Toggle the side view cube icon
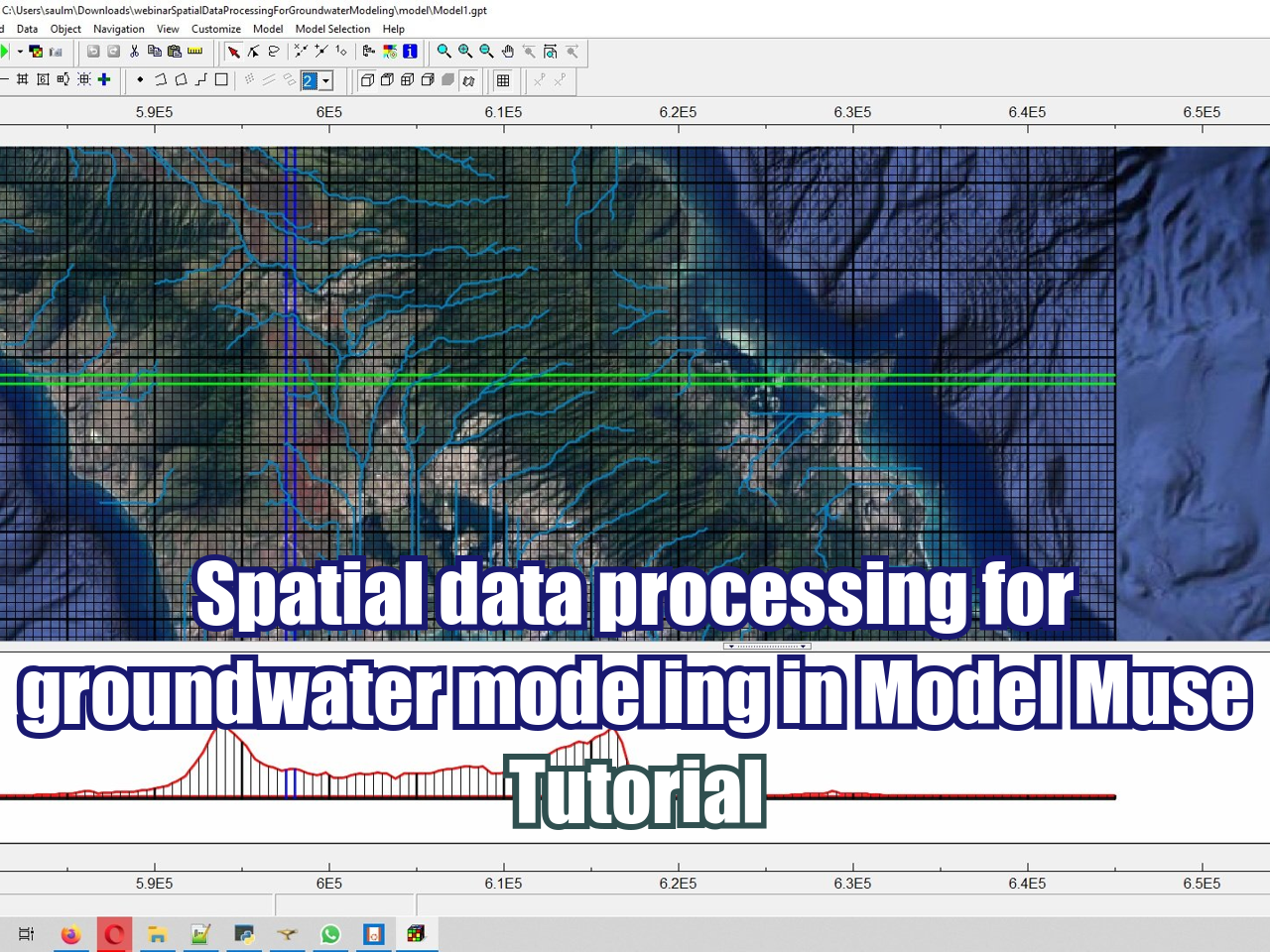1270x952 pixels. pyautogui.click(x=427, y=80)
